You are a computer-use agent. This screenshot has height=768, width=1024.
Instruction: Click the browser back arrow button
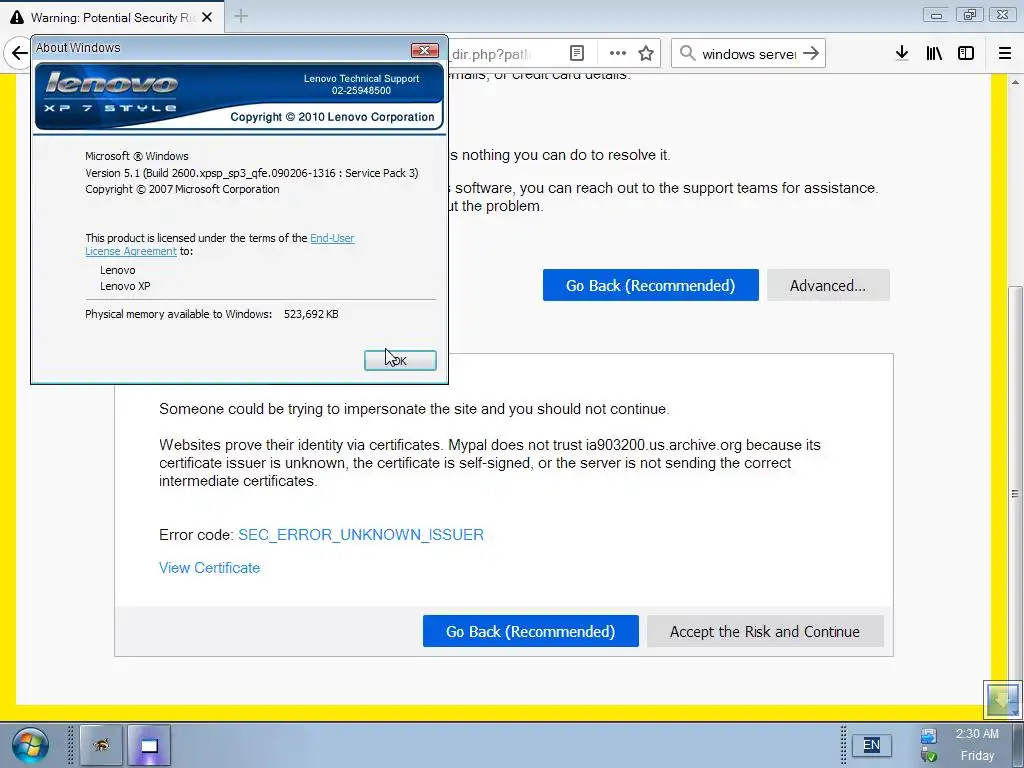(18, 54)
